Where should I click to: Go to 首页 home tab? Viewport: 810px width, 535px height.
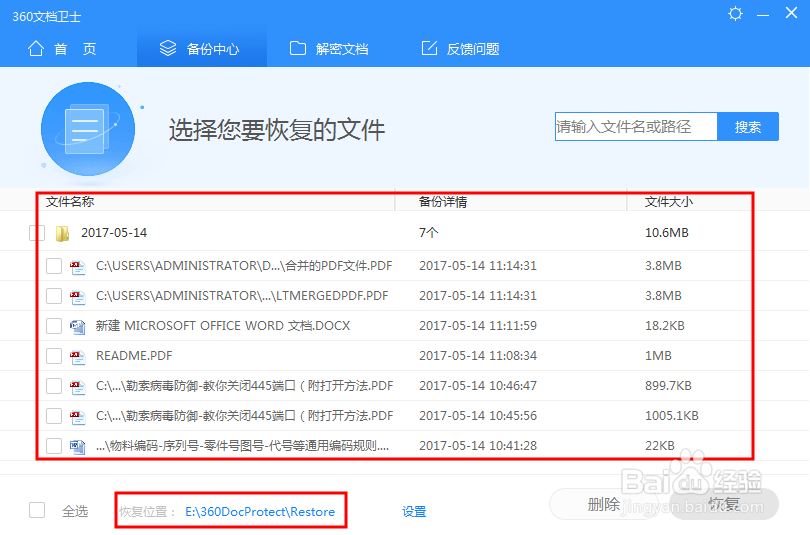(x=63, y=49)
